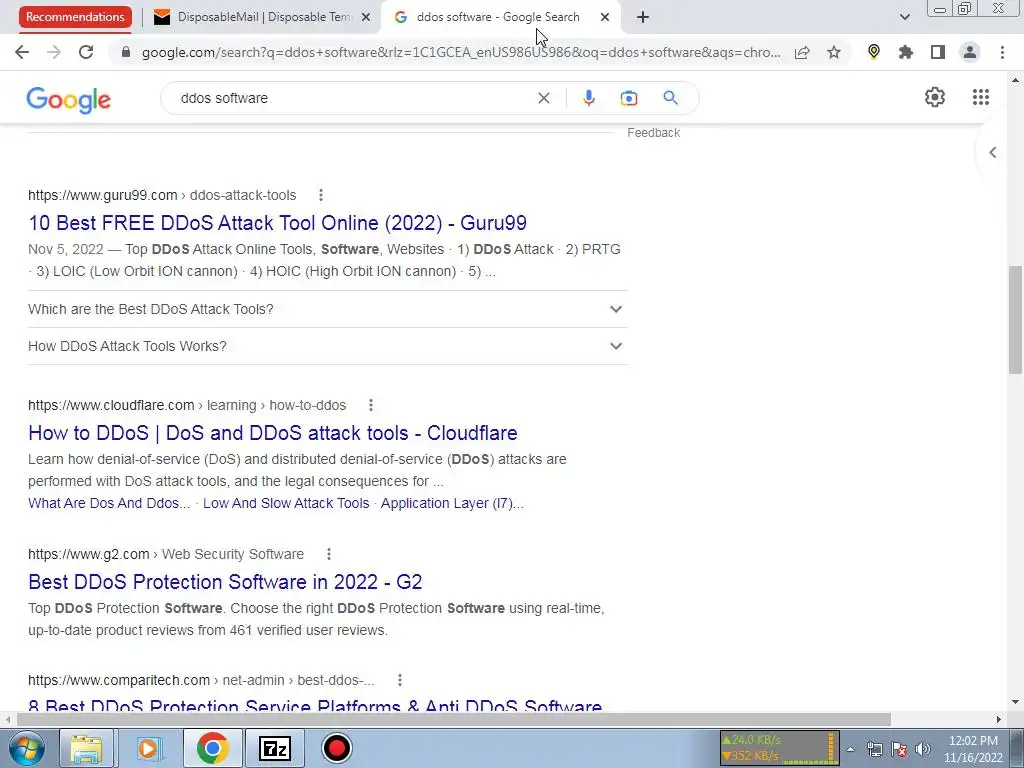Click the red record button app
The height and width of the screenshot is (768, 1024).
coord(337,748)
